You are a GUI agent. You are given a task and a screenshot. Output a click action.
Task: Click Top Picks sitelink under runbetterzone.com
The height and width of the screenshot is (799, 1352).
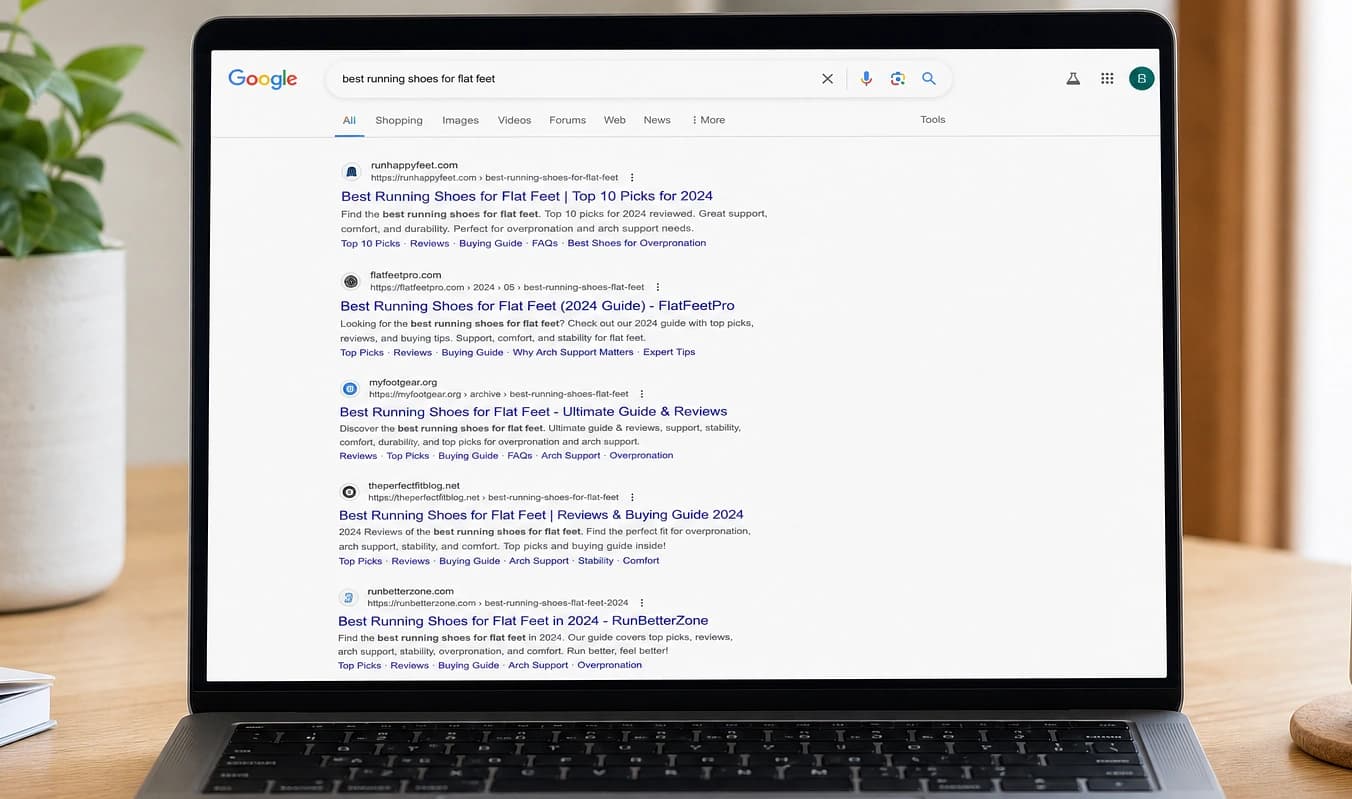point(360,665)
